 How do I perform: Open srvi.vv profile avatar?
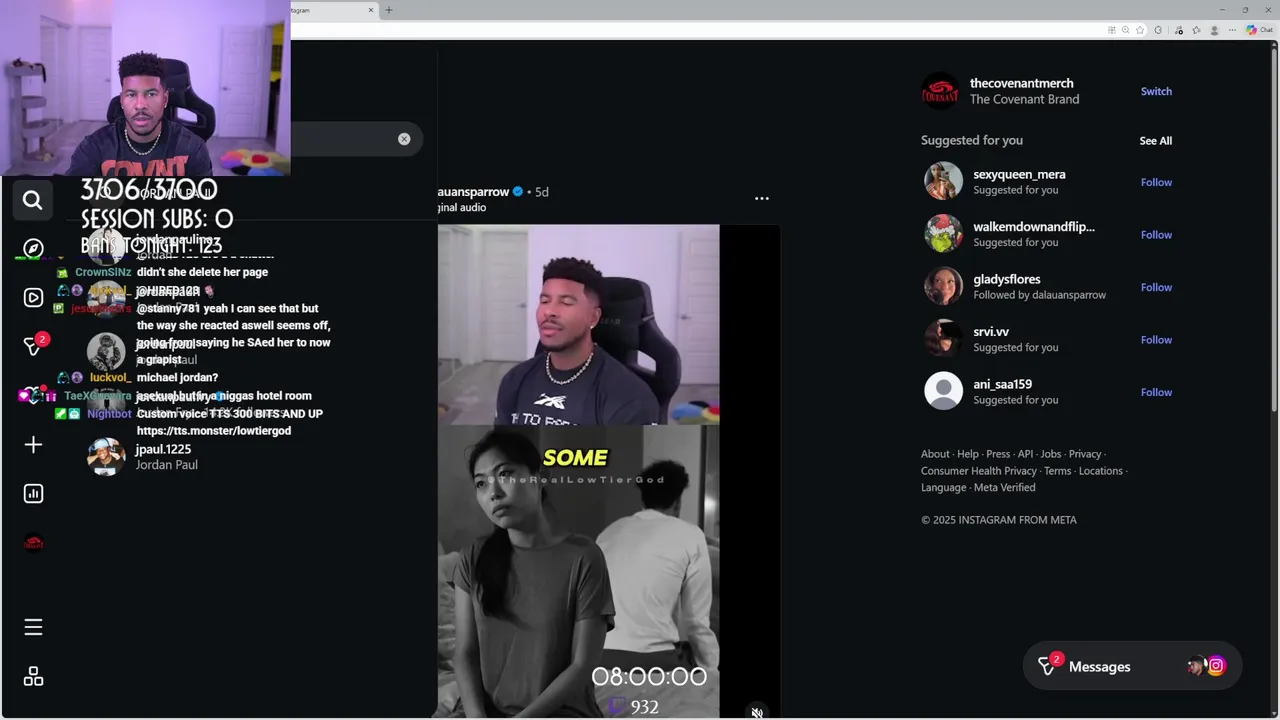coord(943,339)
